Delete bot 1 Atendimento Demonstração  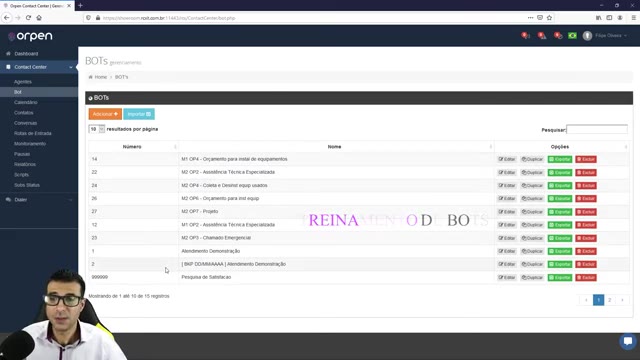pyautogui.click(x=586, y=251)
